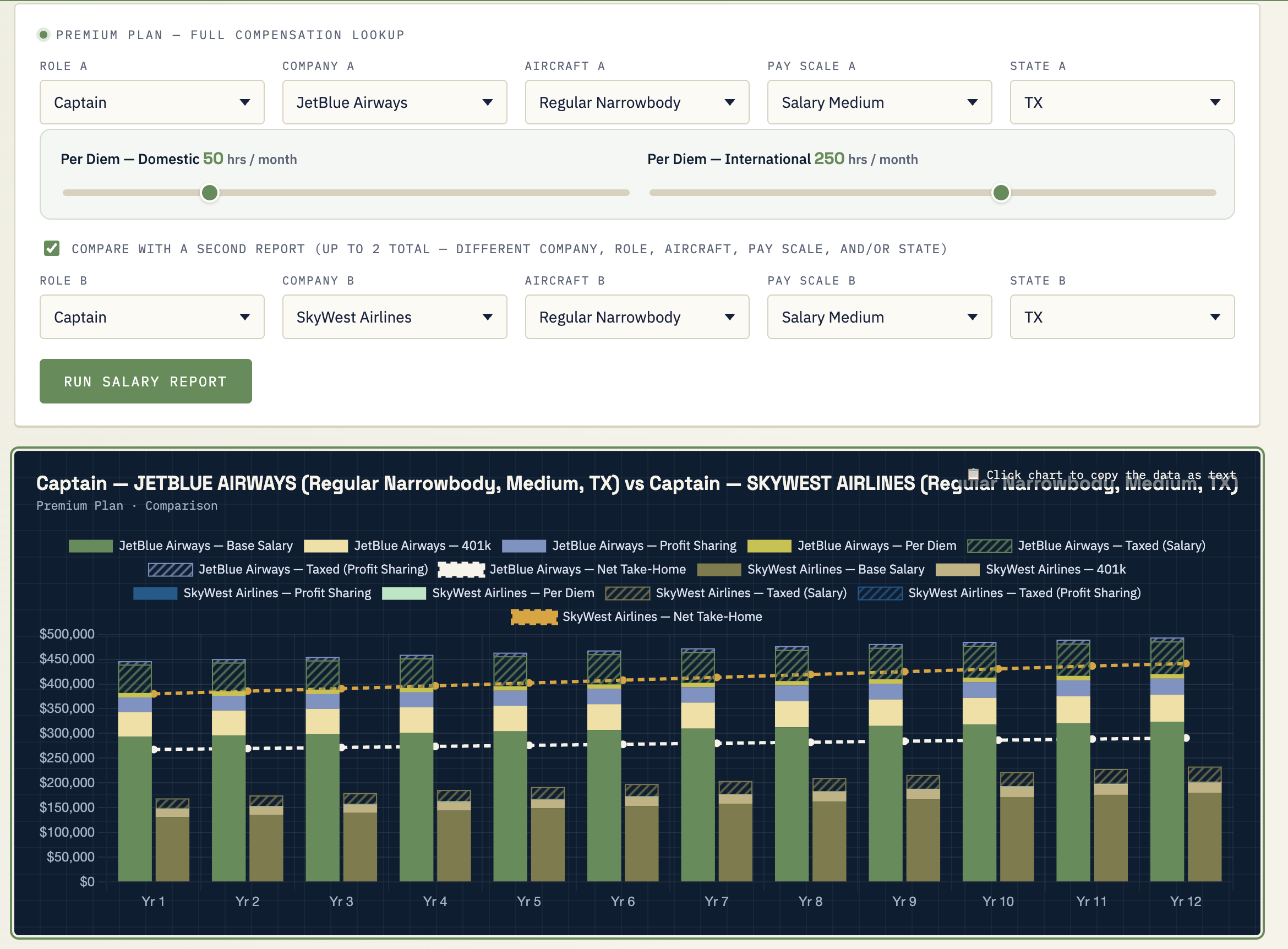Toggle JetBlue Airways Net Take-Home legend swatch
Screen dimensions: 1288x949
pos(461,569)
